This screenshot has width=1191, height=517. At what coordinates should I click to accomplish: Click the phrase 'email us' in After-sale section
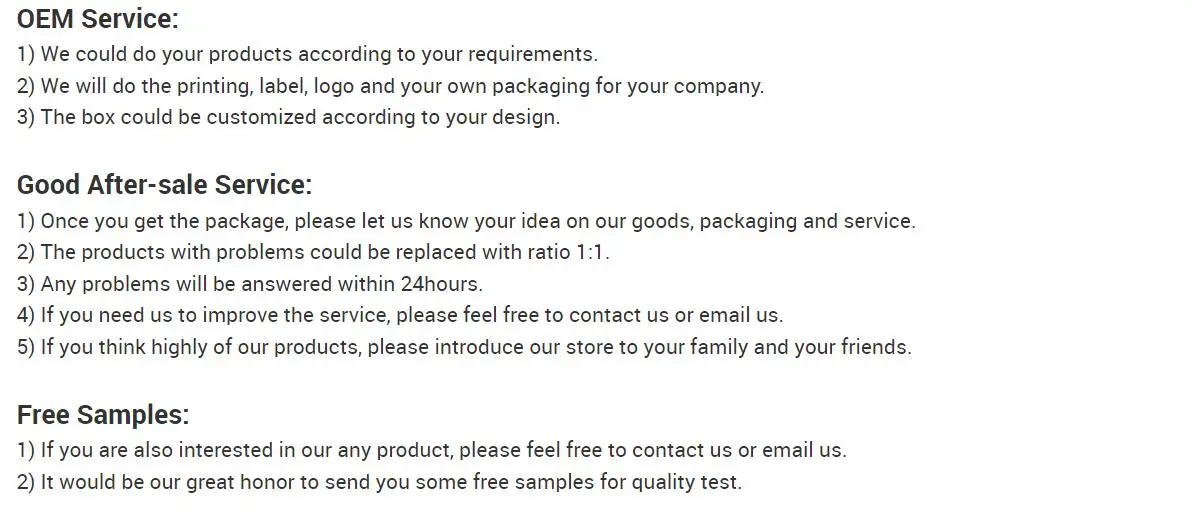coord(739,315)
